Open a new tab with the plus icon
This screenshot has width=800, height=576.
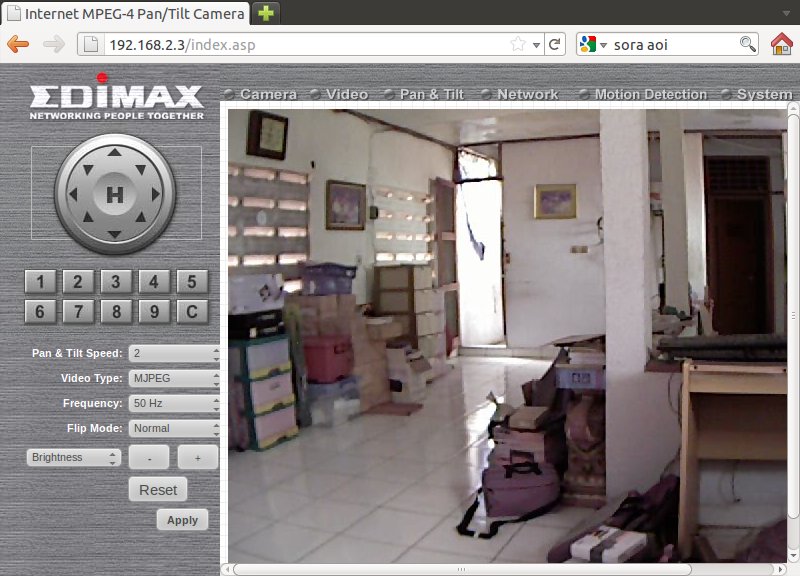(x=266, y=13)
